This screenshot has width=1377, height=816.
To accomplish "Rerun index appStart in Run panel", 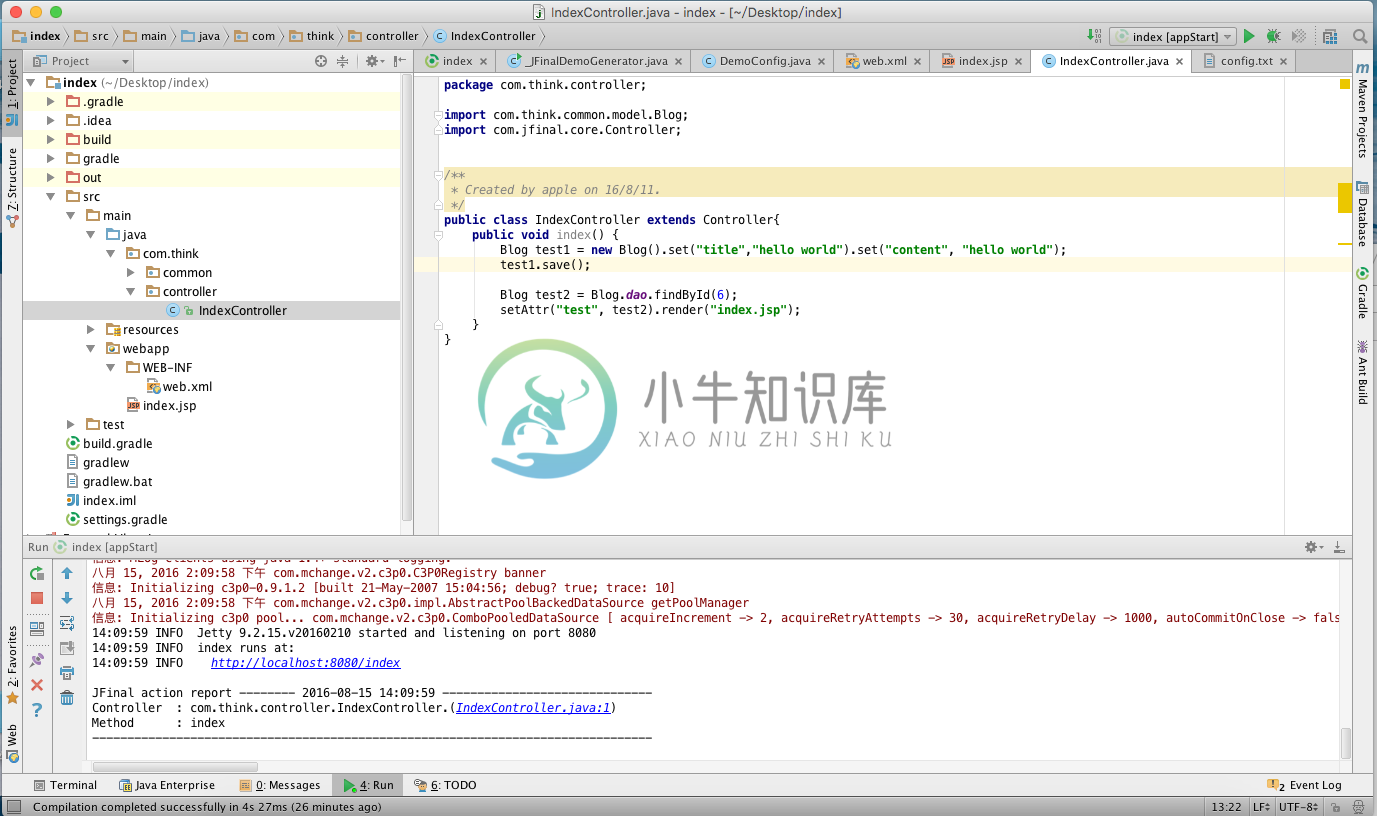I will [x=37, y=573].
